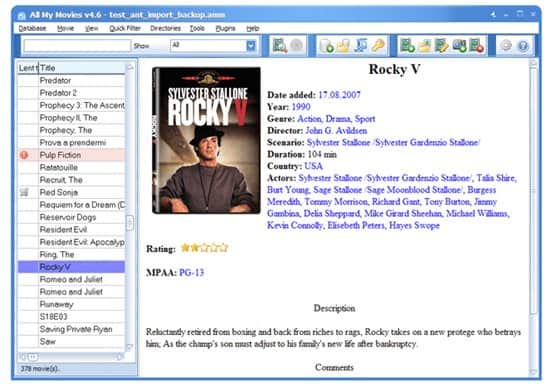Open the Directories menu
Screen dimensions: 550x387
(165, 28)
